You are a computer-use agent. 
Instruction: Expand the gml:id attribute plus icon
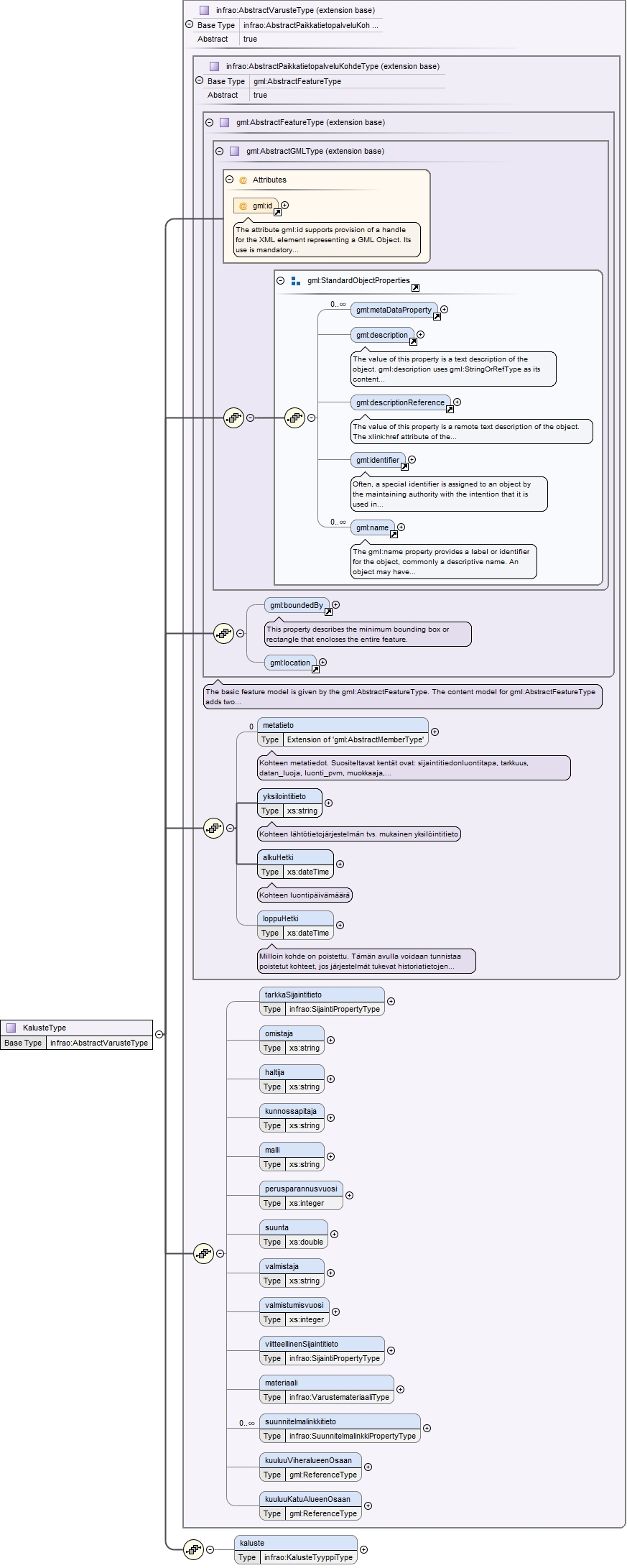pos(285,206)
